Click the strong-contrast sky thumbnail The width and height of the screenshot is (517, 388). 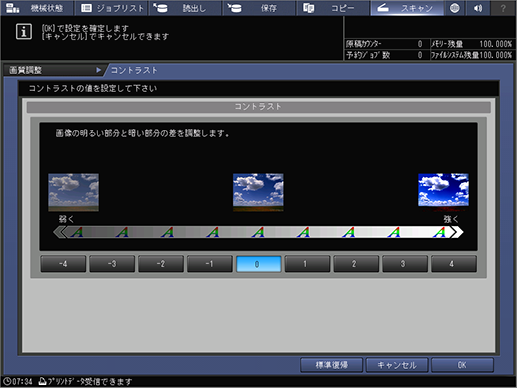(443, 192)
